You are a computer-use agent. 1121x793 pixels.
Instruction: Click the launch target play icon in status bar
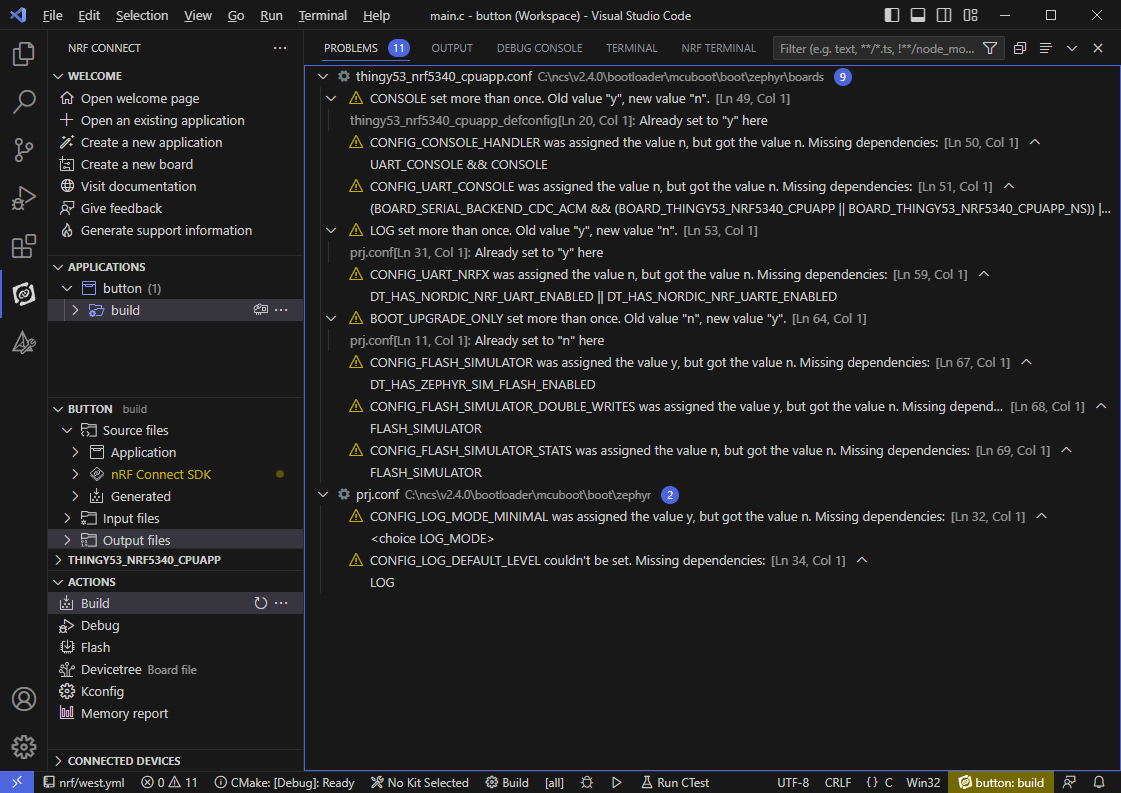[616, 782]
